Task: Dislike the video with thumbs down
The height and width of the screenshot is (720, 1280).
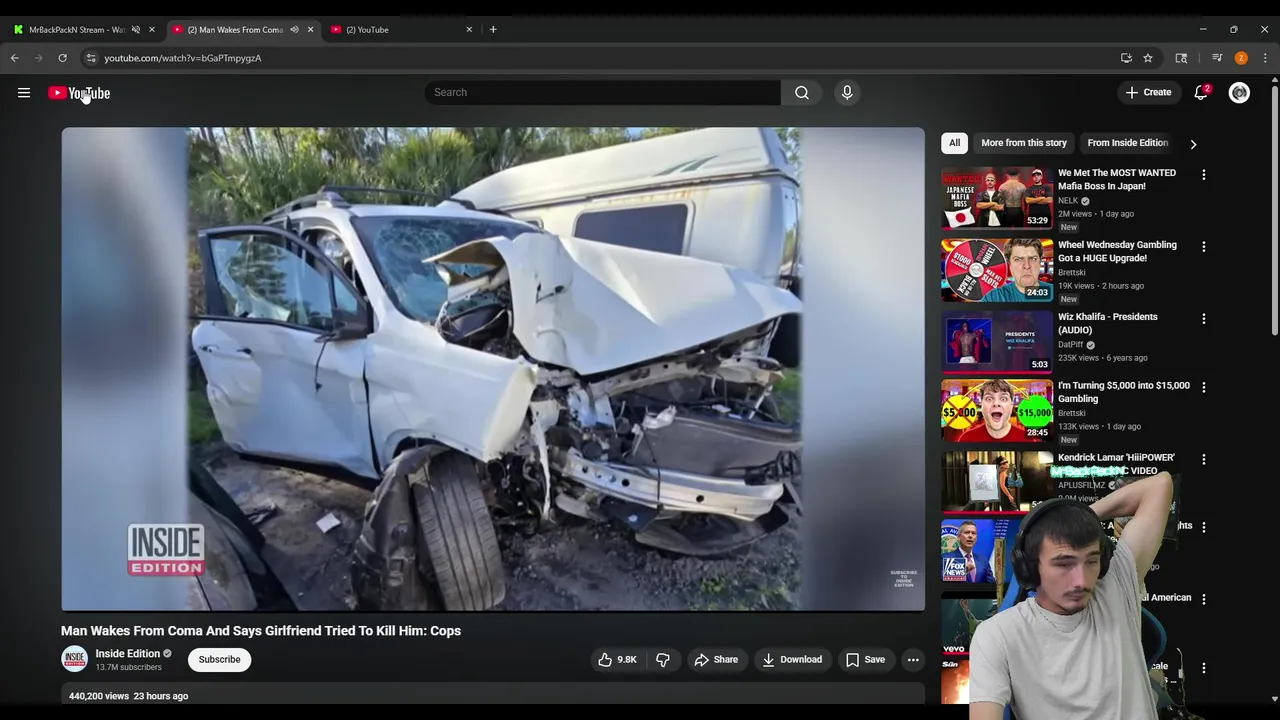Action: [x=663, y=660]
